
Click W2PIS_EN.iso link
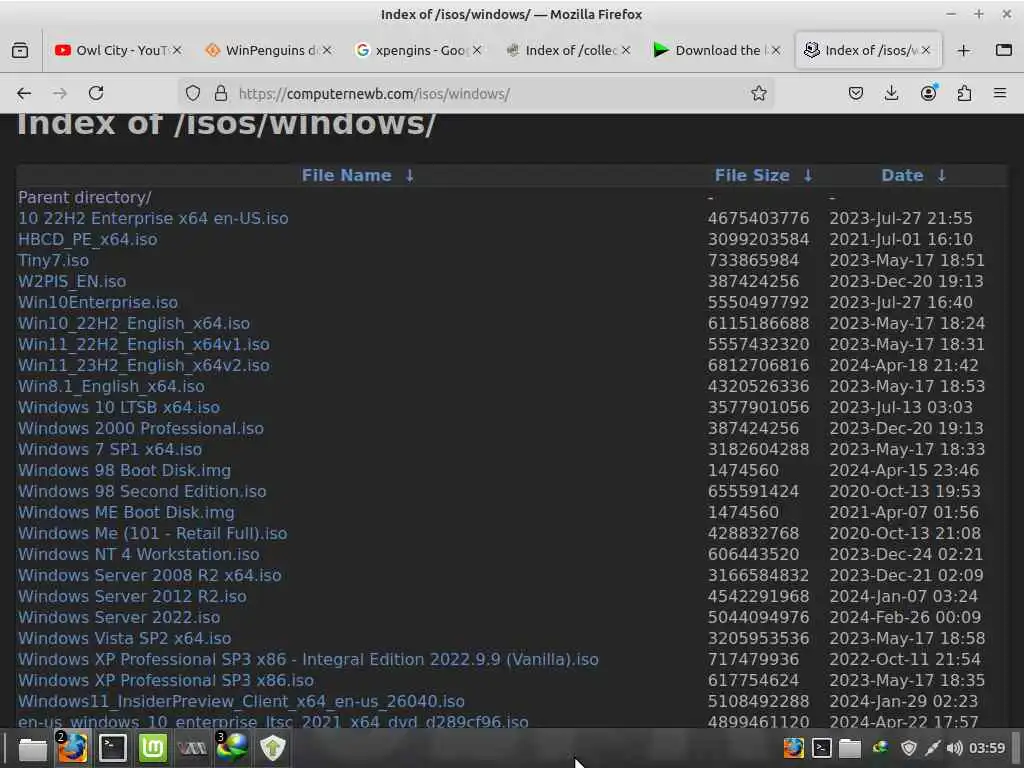click(x=72, y=281)
